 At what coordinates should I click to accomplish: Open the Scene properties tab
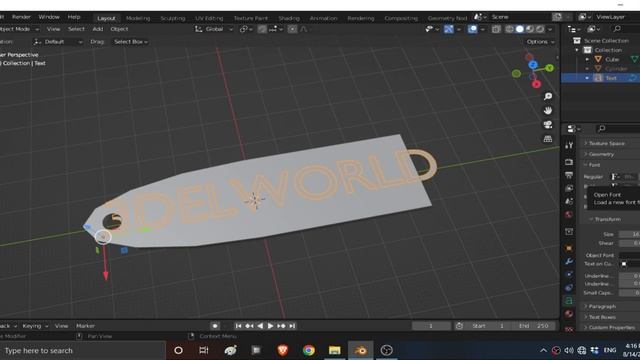(x=569, y=201)
